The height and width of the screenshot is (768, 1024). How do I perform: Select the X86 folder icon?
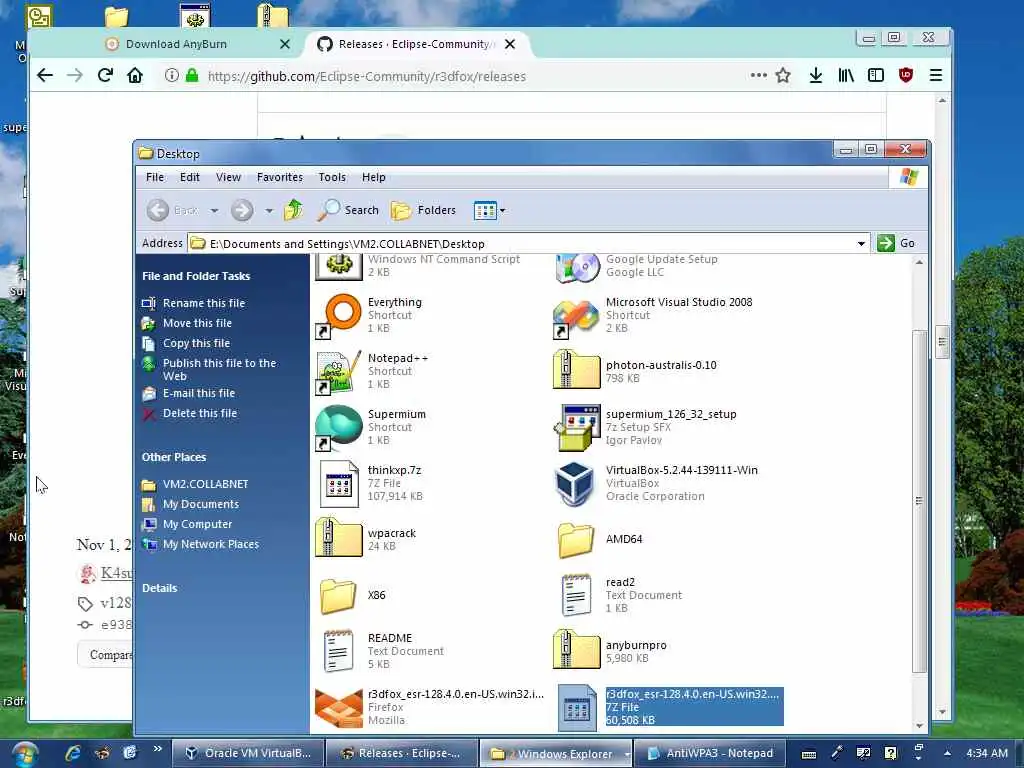click(338, 596)
